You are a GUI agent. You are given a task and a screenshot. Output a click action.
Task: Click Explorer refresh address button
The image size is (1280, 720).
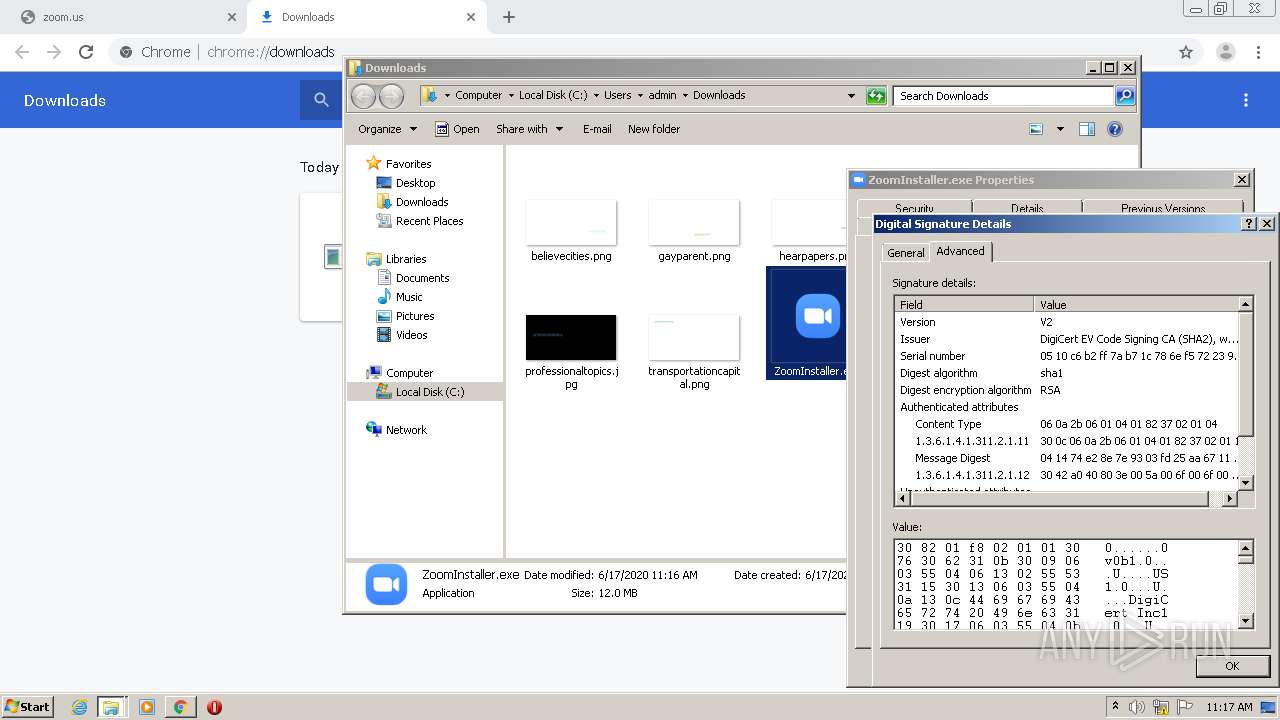click(876, 96)
